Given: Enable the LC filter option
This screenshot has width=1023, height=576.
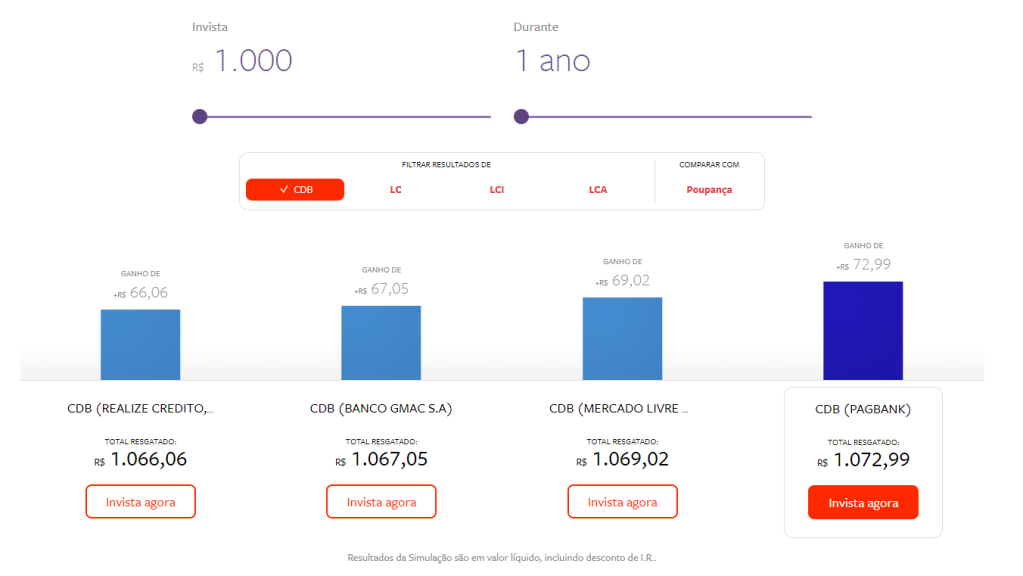Looking at the screenshot, I should (x=396, y=189).
